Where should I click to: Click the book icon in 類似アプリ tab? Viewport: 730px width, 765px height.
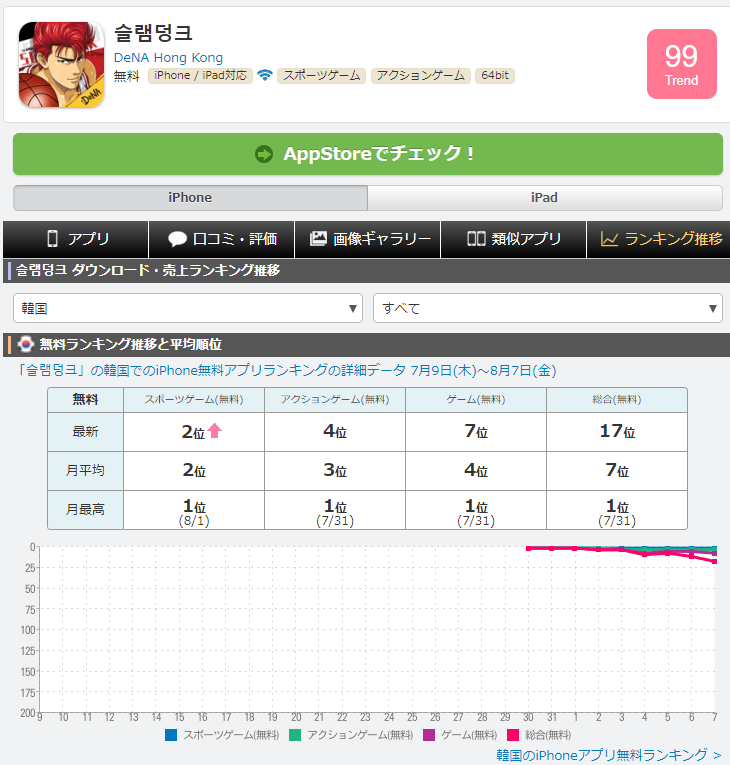point(476,239)
